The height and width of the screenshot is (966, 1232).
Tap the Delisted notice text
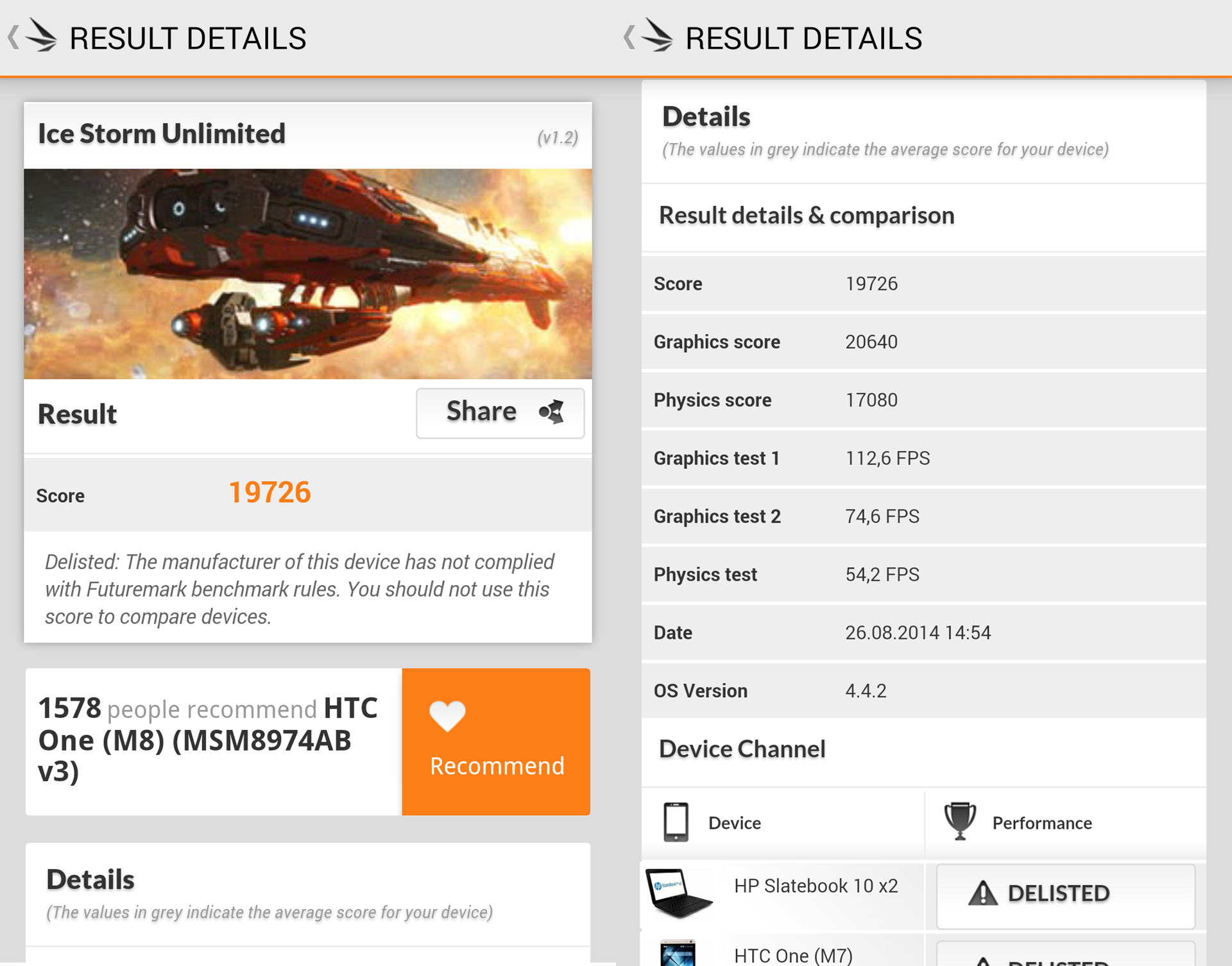pyautogui.click(x=300, y=589)
